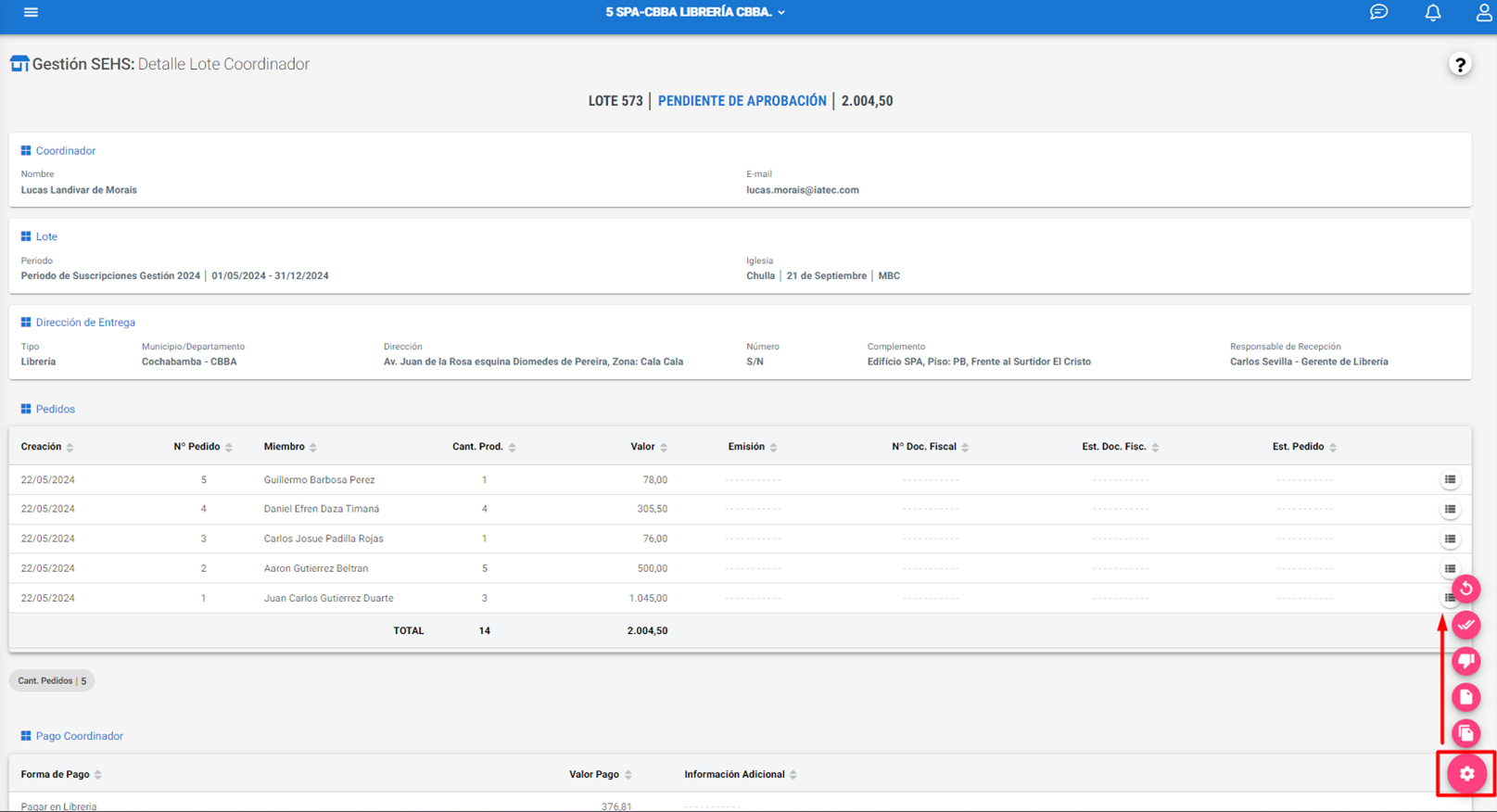Click member name Daniel Efren Daza Timaná
Screen dimensions: 1497x812
pyautogui.click(x=321, y=509)
